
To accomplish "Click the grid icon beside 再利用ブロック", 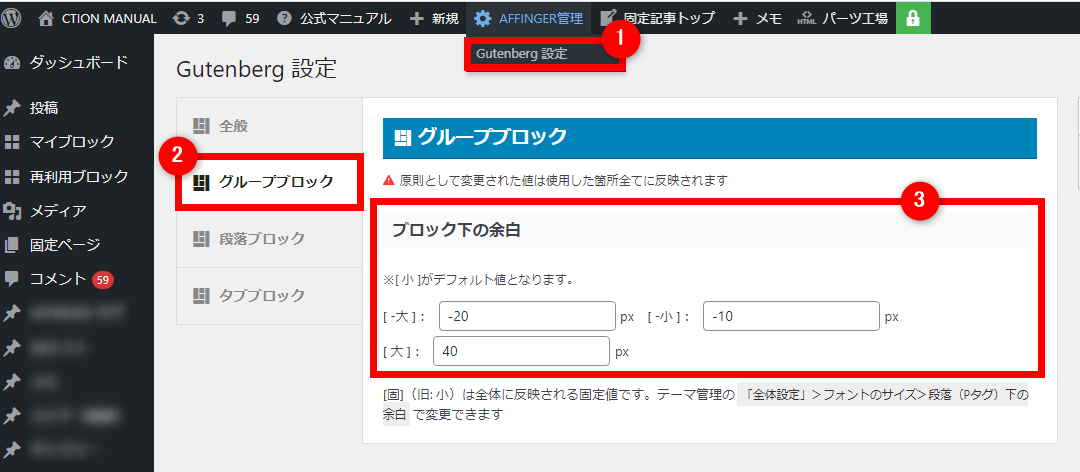I will point(12,176).
